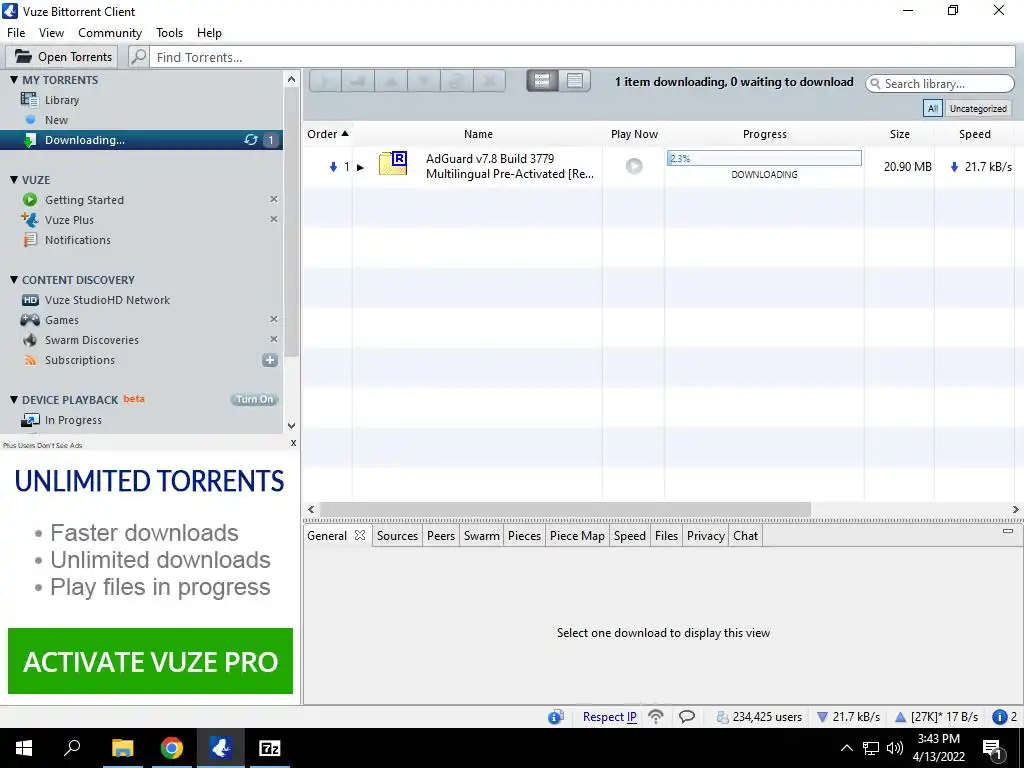
Task: Open In Progress under Device Playback
Action: [73, 420]
